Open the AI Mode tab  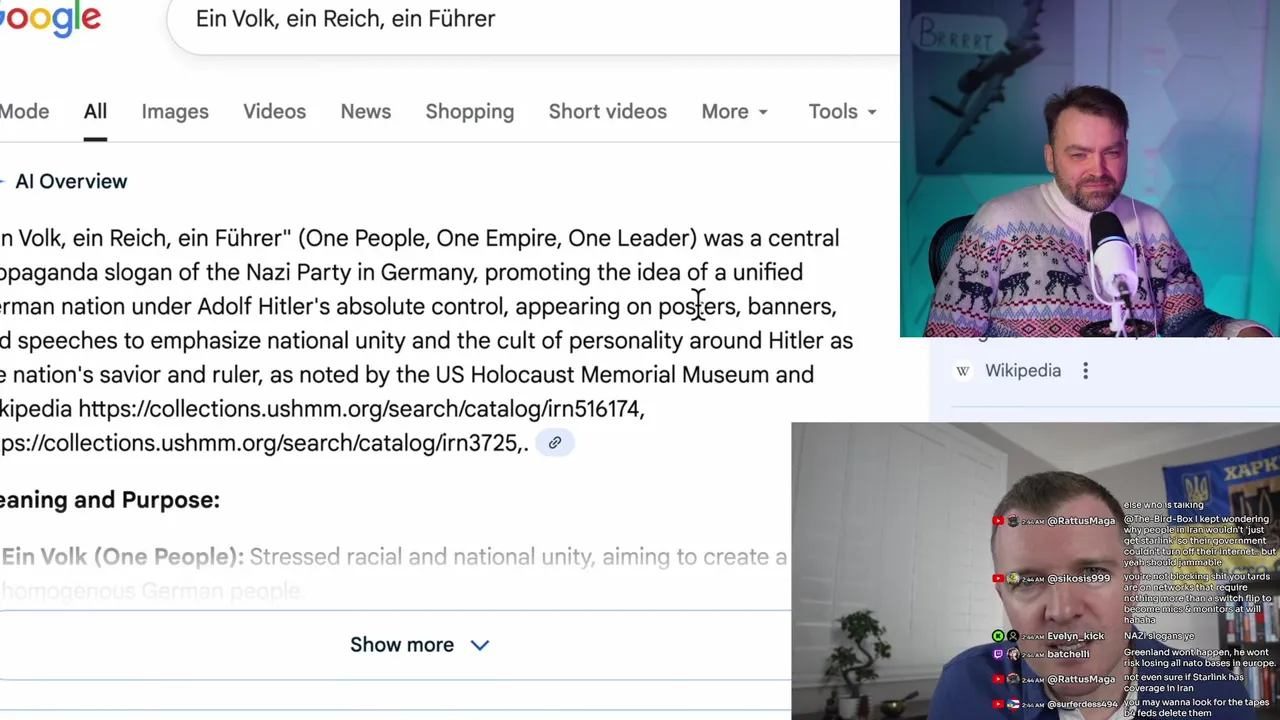(24, 112)
